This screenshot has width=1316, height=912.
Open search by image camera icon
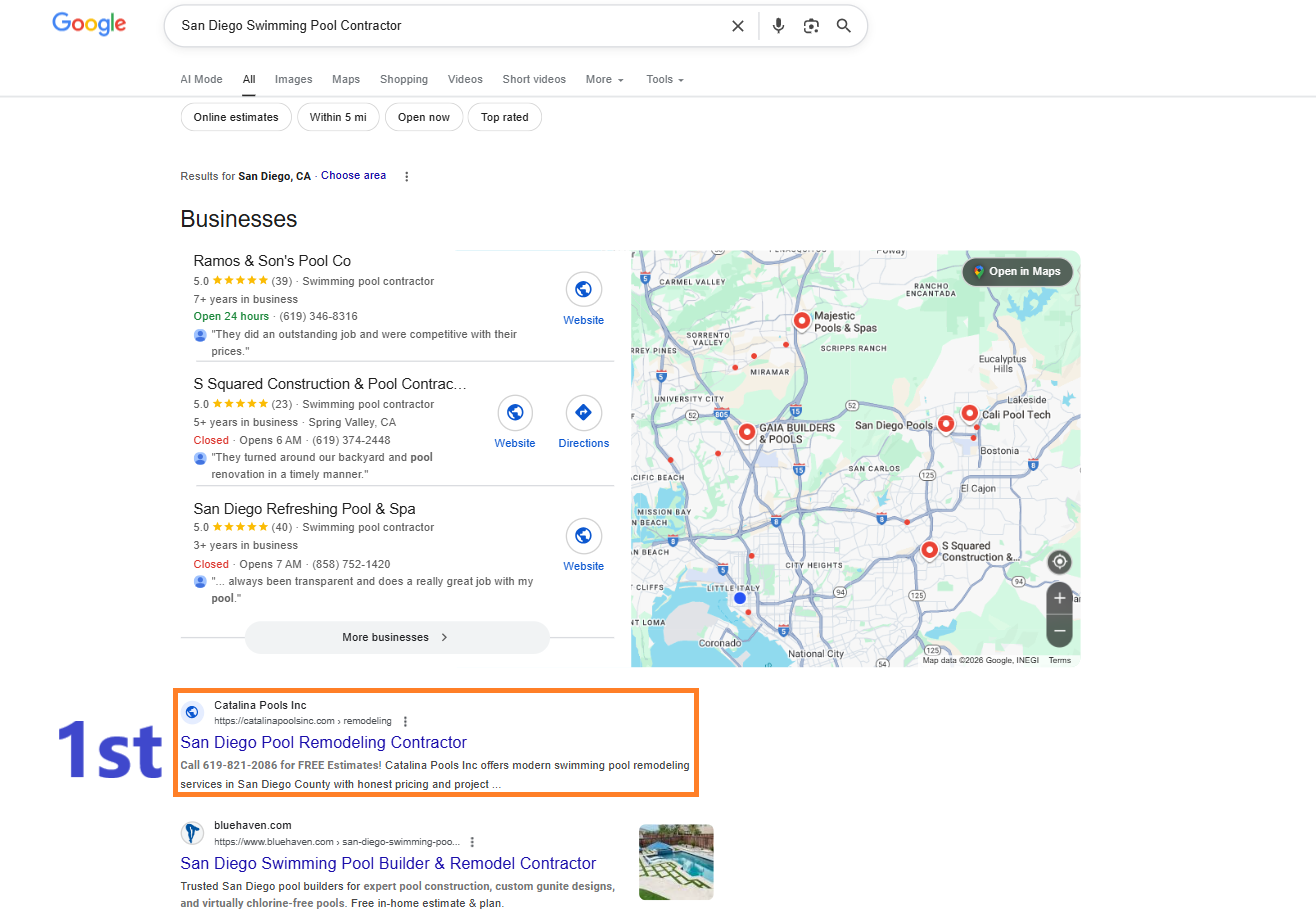[811, 26]
